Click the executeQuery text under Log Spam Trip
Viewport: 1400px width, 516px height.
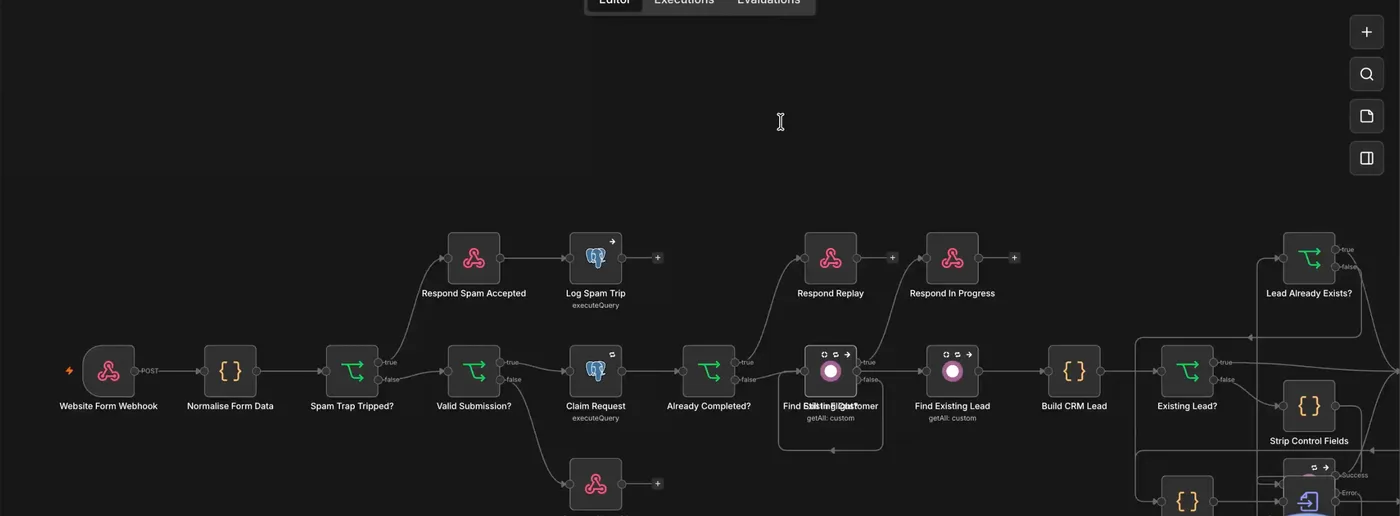596,305
